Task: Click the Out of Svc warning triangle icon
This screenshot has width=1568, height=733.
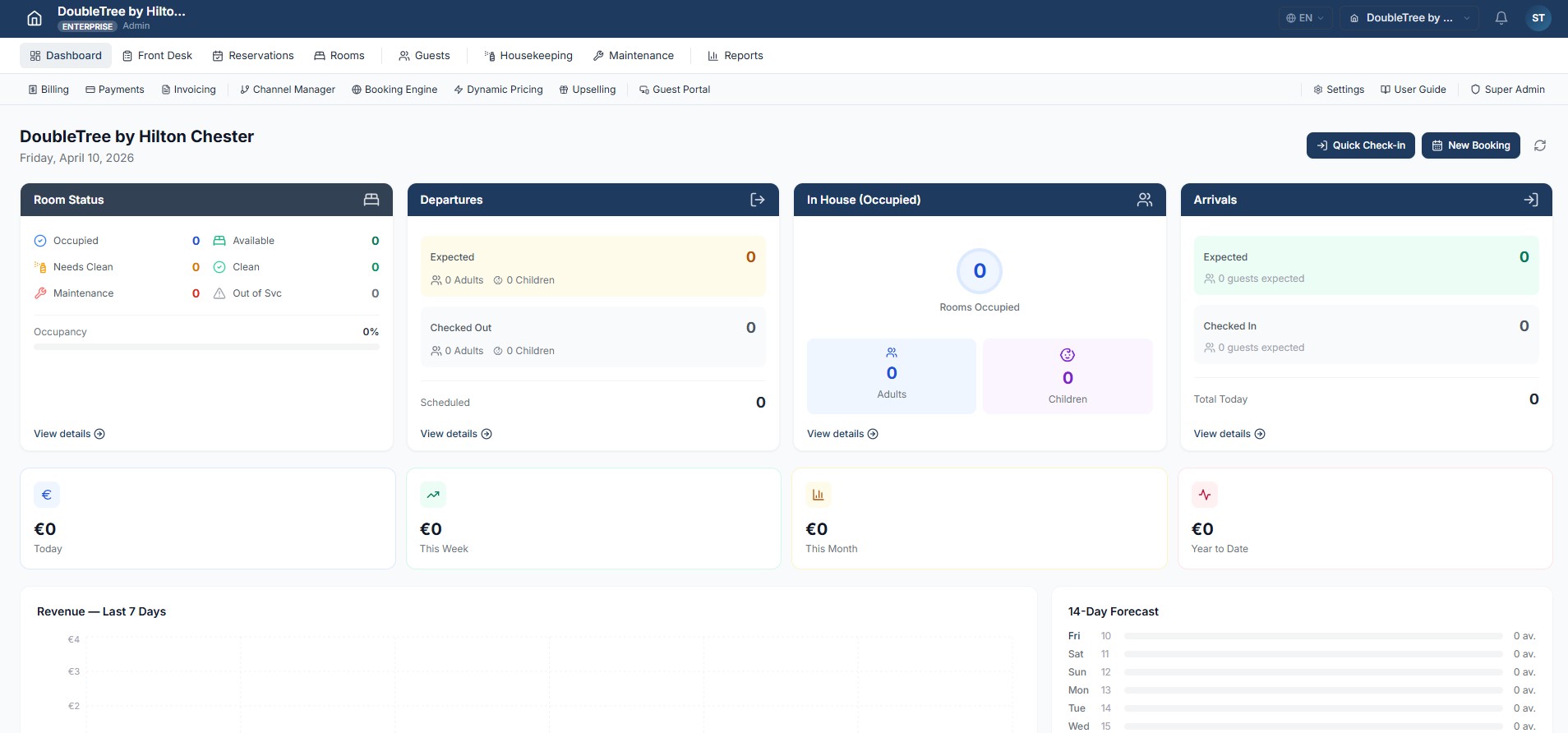Action: (x=219, y=293)
